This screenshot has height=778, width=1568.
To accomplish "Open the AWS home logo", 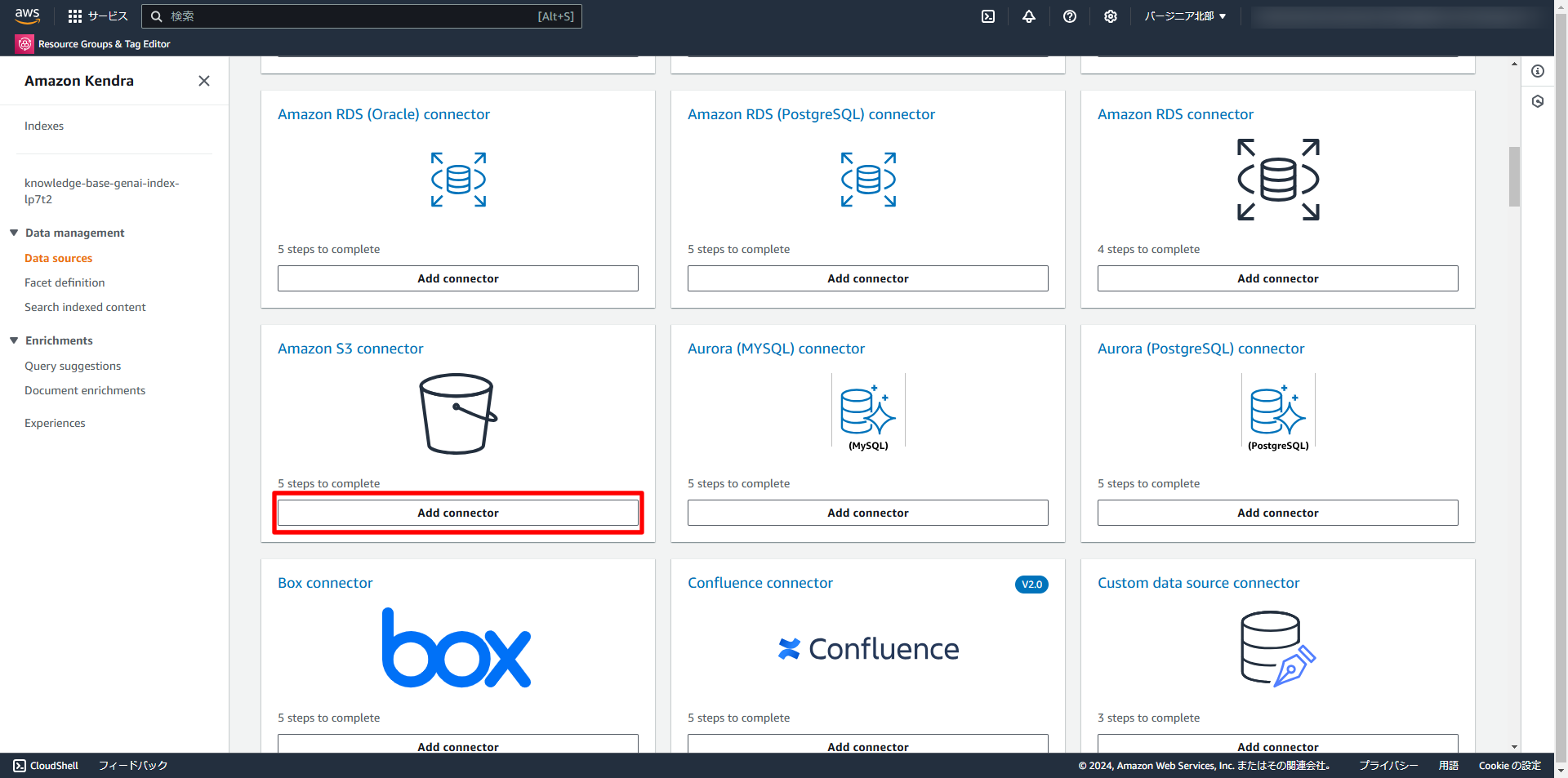I will [27, 16].
